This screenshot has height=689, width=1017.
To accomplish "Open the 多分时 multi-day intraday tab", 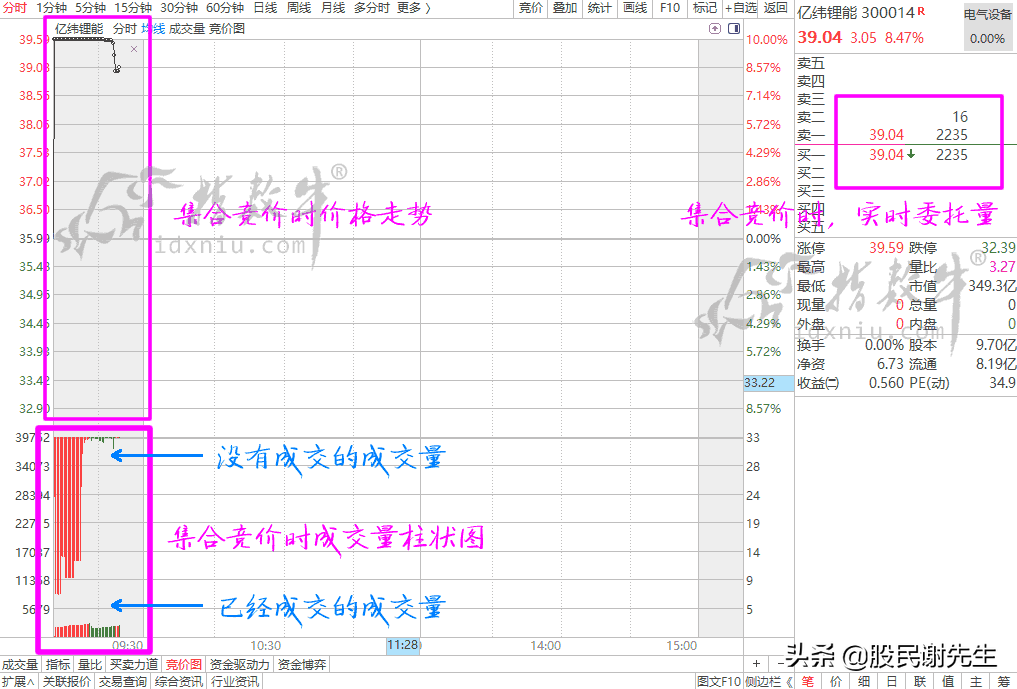I will 372,8.
